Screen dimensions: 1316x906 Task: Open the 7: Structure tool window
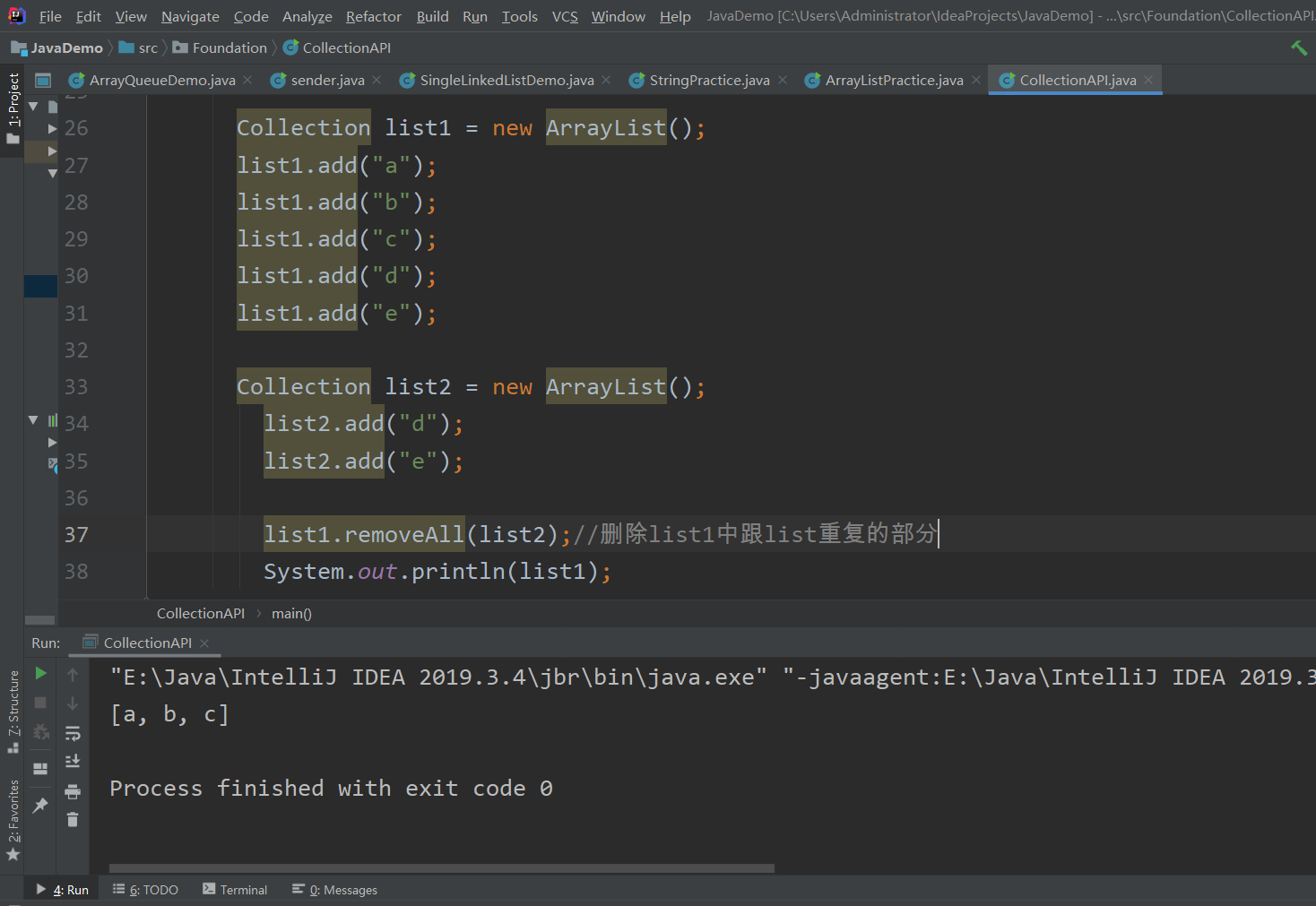[13, 712]
